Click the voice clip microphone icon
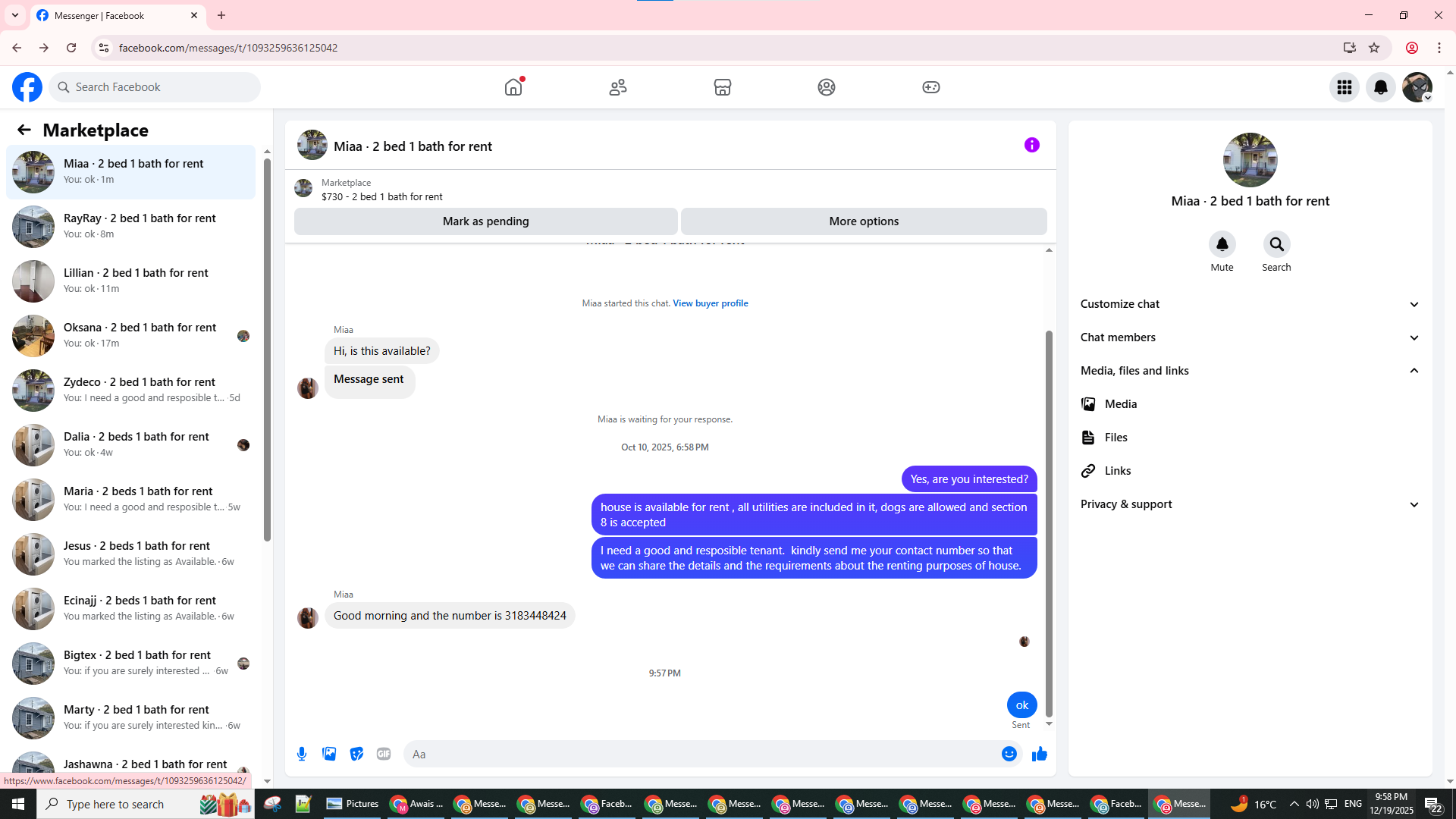 pyautogui.click(x=302, y=754)
